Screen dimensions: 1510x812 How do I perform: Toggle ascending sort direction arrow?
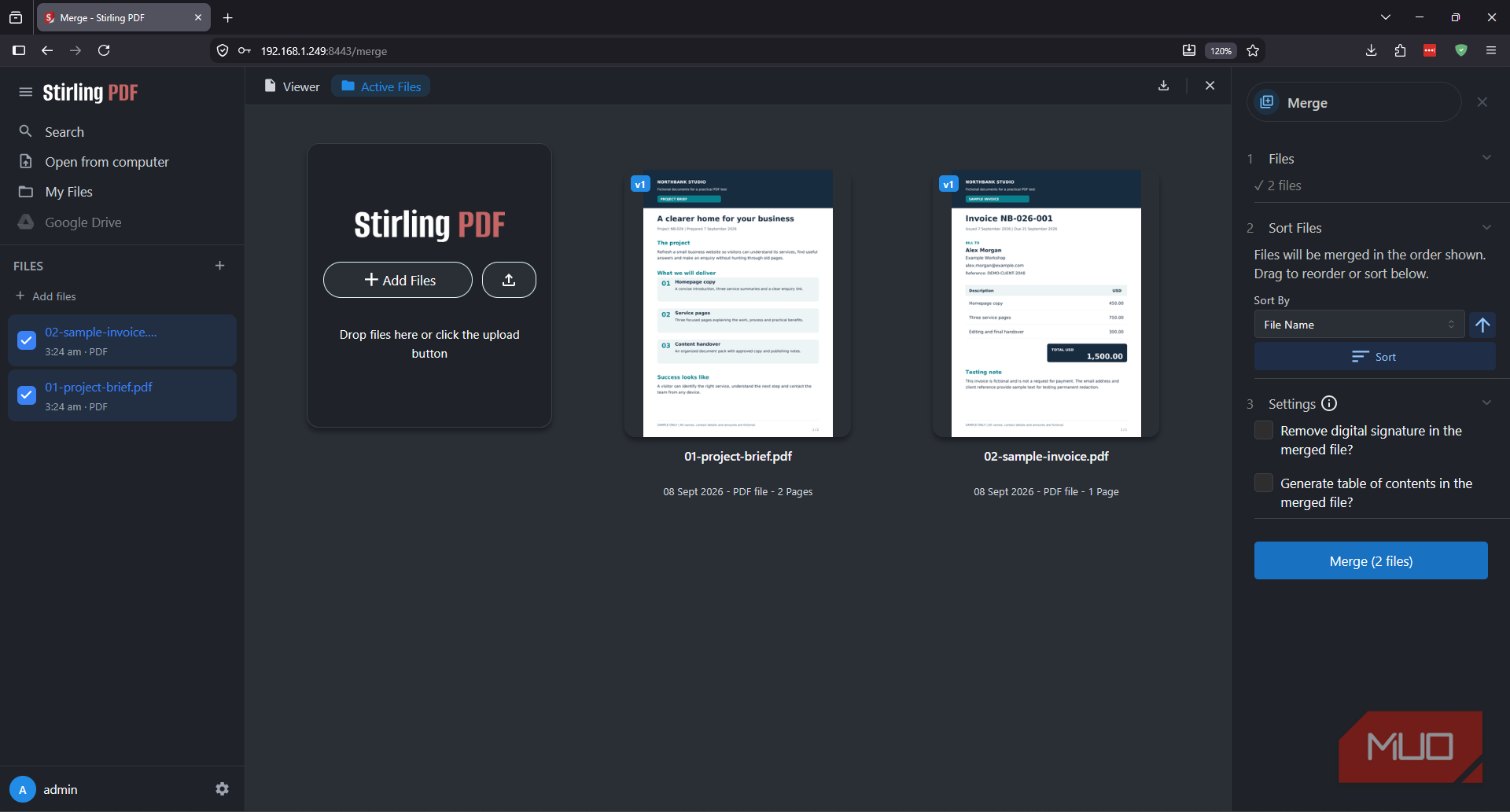coord(1482,325)
